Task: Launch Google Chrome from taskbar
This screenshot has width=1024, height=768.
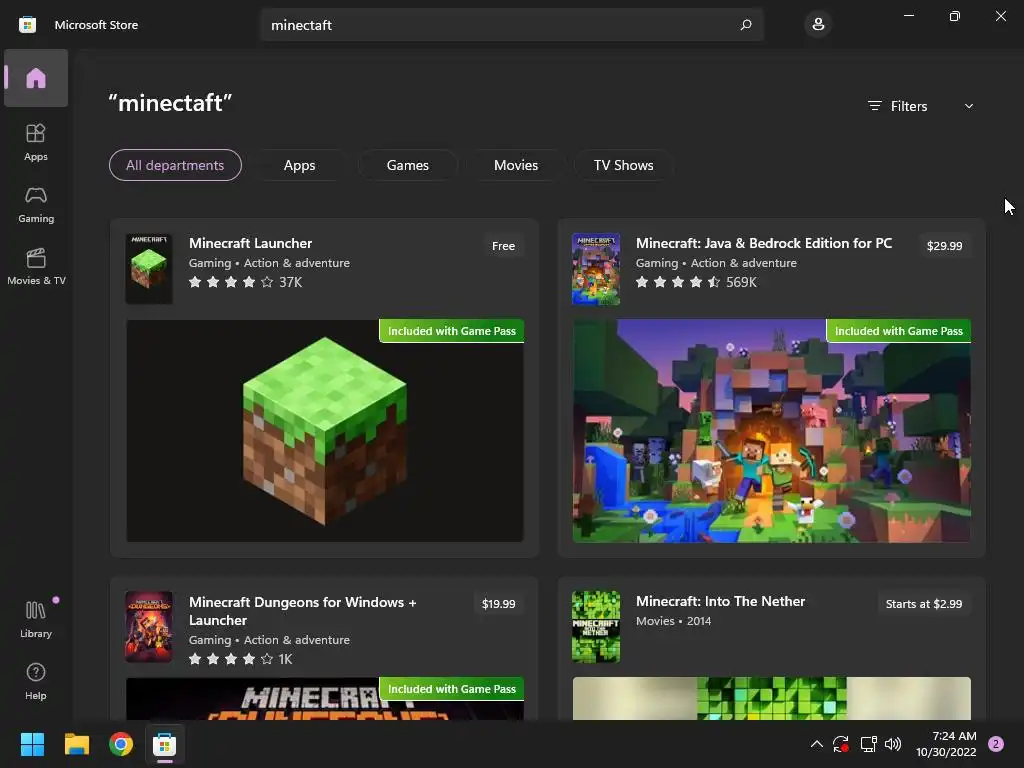Action: click(x=121, y=744)
